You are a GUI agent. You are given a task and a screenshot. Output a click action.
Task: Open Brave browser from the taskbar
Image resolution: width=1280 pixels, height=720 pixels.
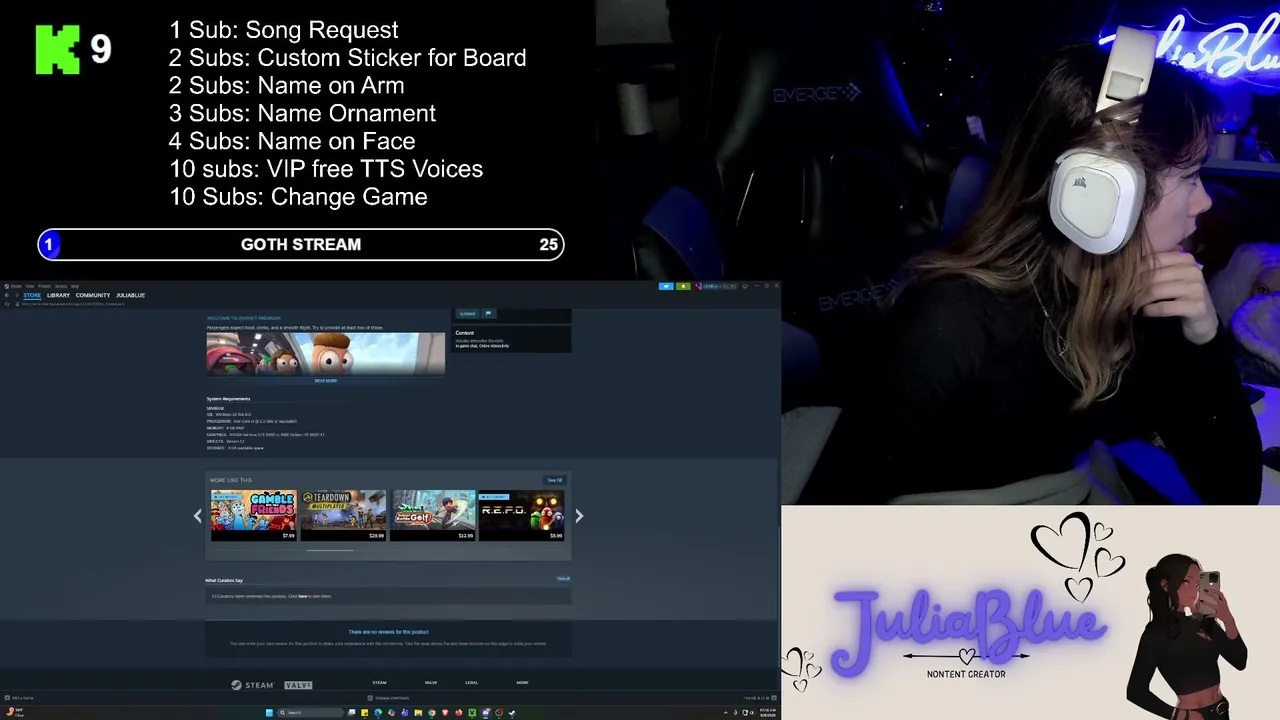(x=445, y=712)
